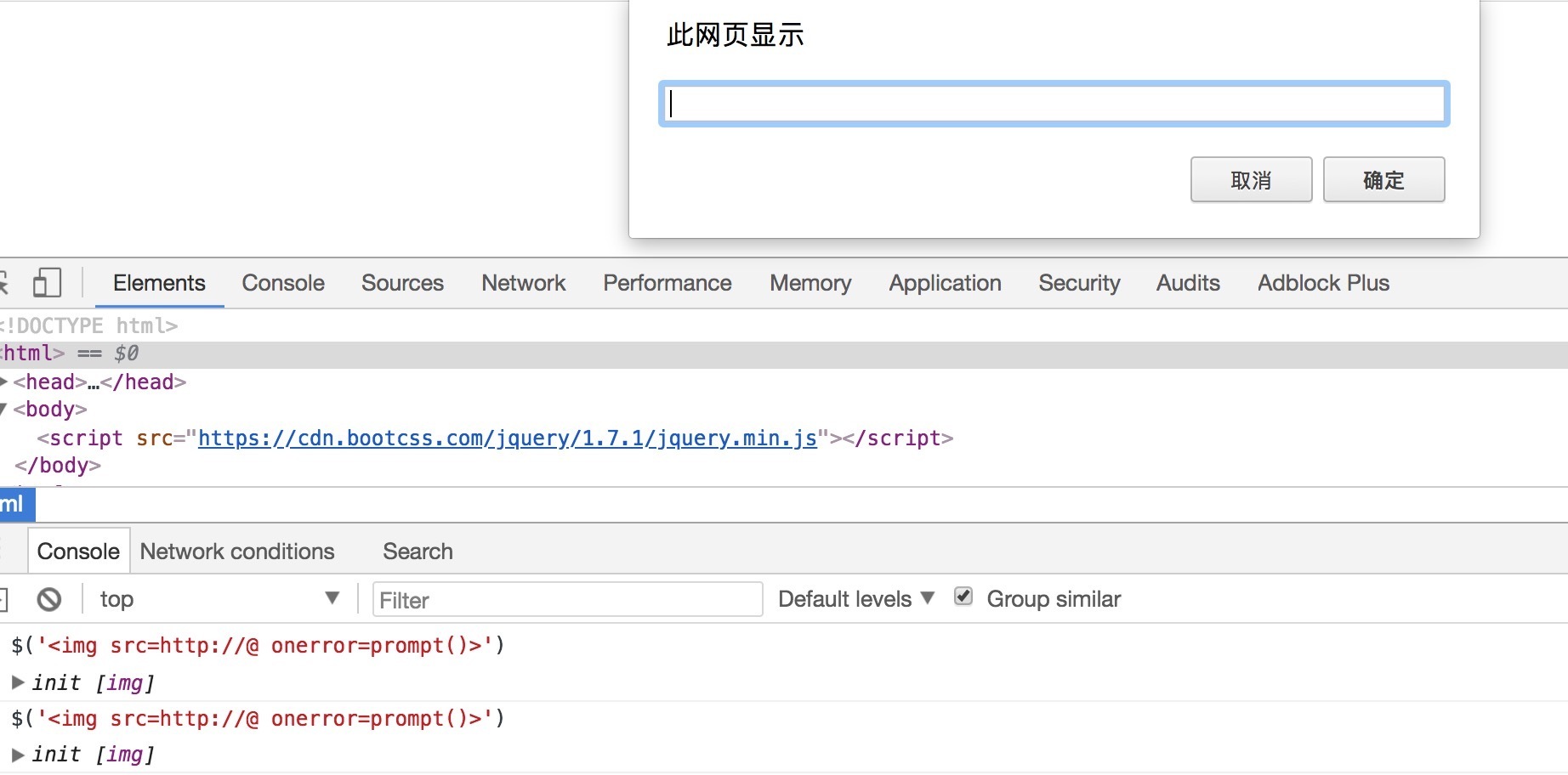Screen dimensions: 1568x775
Task: Open the Security tab
Action: (1079, 283)
